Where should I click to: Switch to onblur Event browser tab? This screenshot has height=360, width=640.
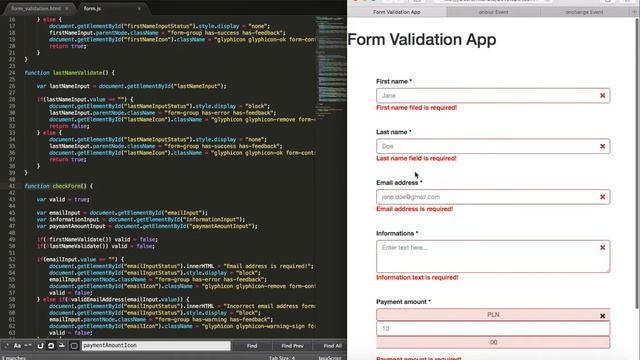click(493, 12)
